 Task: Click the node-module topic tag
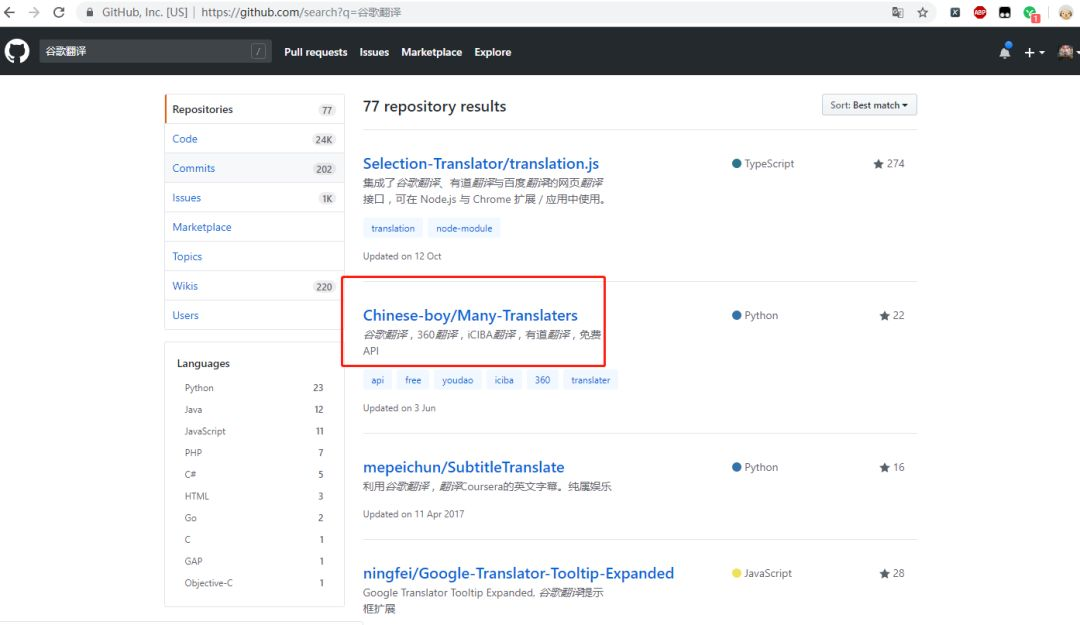[464, 228]
